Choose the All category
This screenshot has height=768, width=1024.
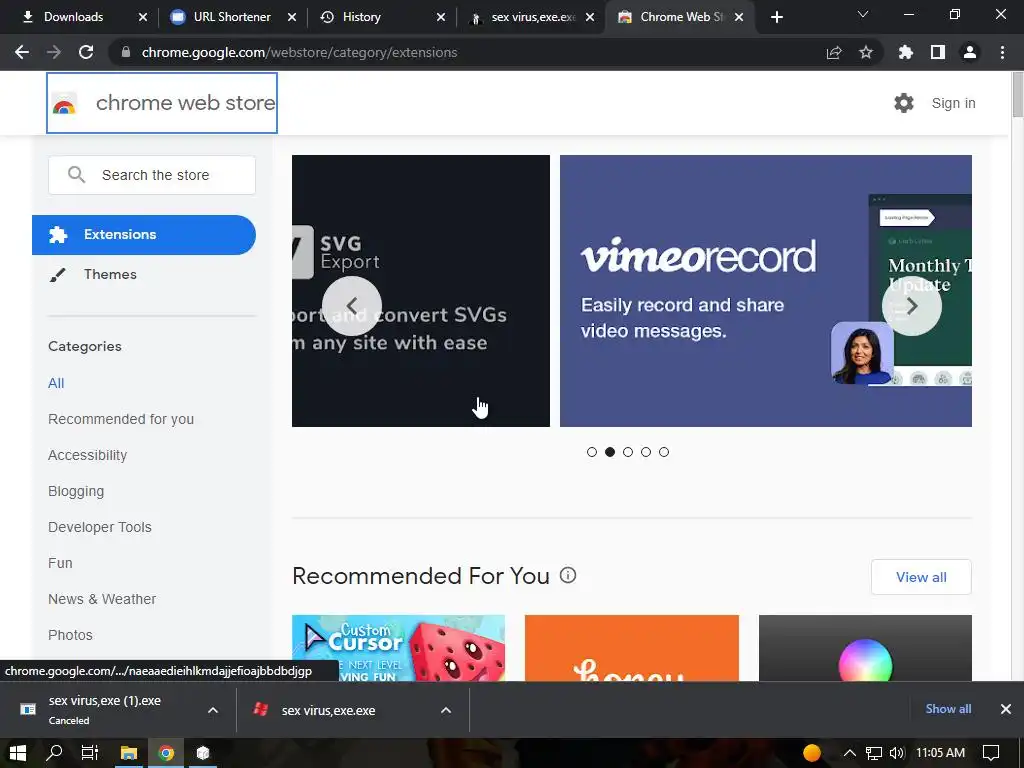[56, 383]
